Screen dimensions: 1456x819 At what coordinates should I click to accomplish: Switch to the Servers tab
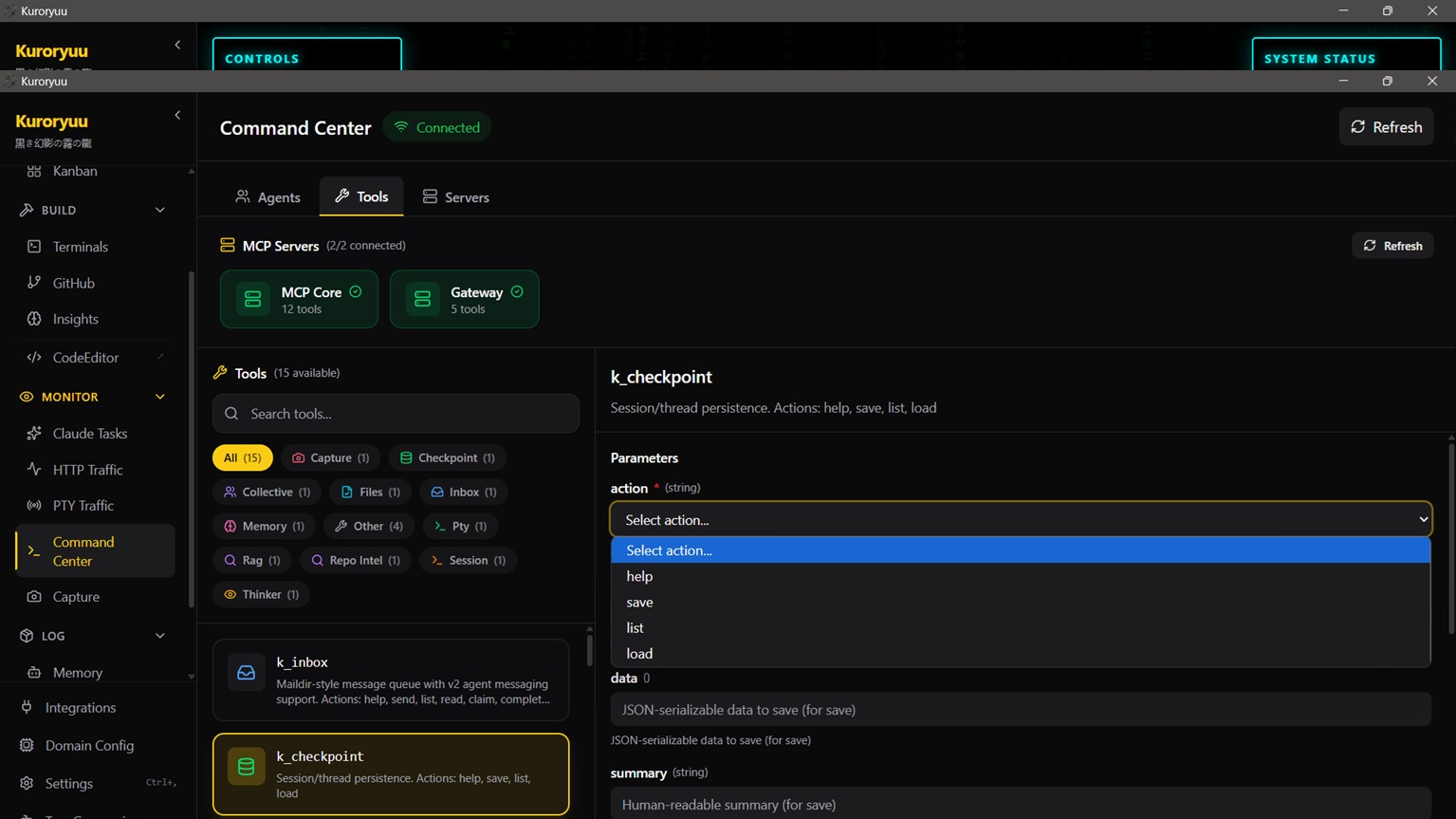point(455,197)
